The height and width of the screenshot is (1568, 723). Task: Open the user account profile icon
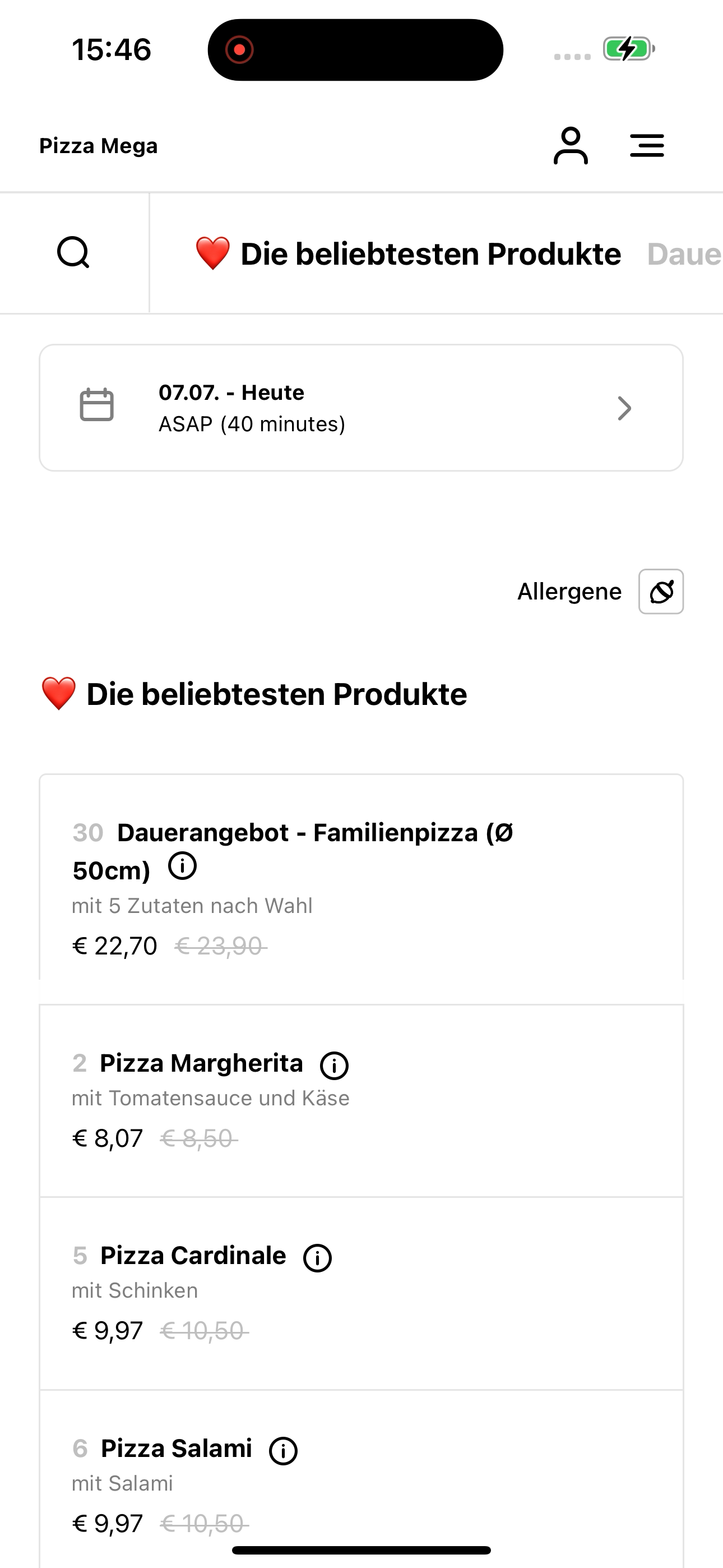point(570,145)
